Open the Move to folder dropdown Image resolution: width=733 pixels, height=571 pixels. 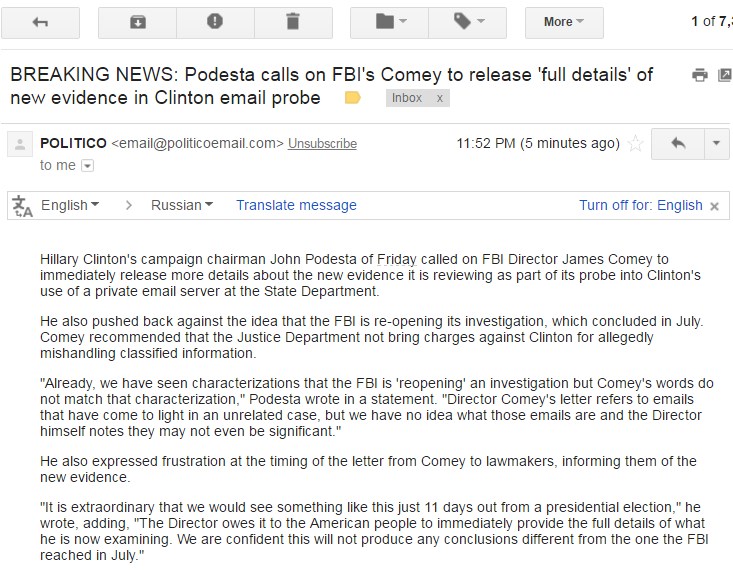[389, 22]
